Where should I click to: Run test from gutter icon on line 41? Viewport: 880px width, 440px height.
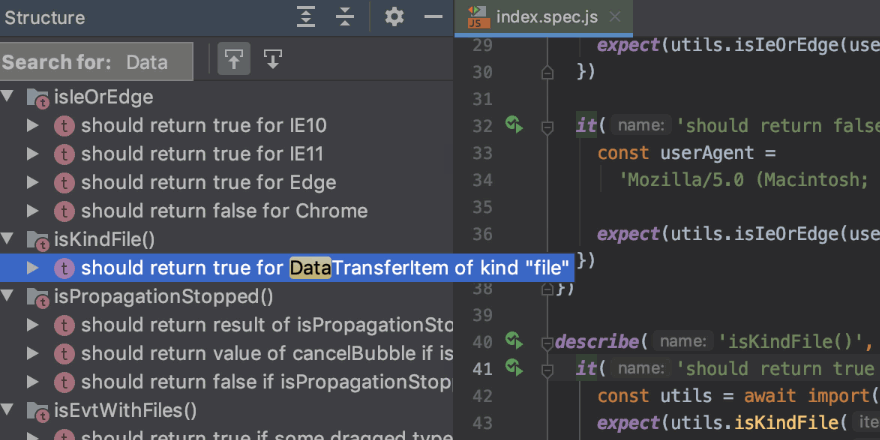514,368
